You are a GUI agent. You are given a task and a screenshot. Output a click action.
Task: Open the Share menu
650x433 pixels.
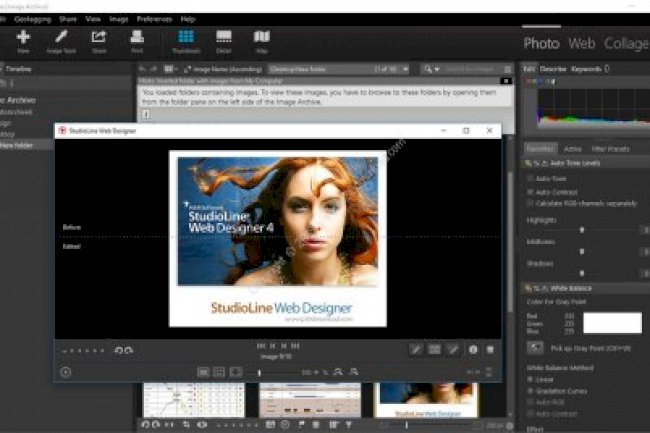click(68, 19)
